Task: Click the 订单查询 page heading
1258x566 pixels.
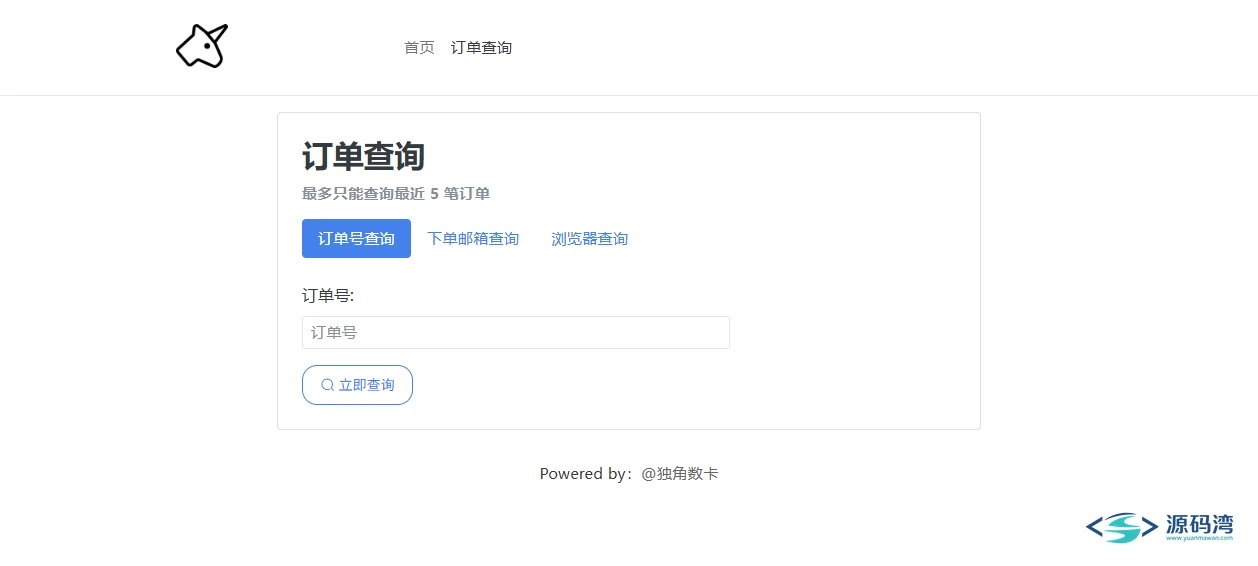Action: [364, 157]
